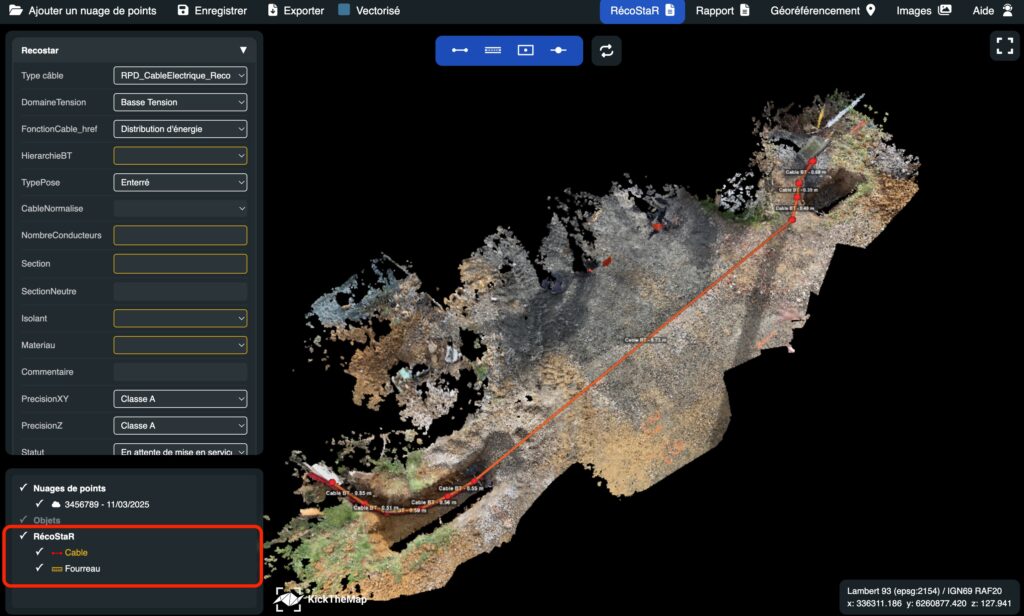Click the Enregistrer button label
Viewport: 1024px width, 616px height.
pyautogui.click(x=221, y=10)
